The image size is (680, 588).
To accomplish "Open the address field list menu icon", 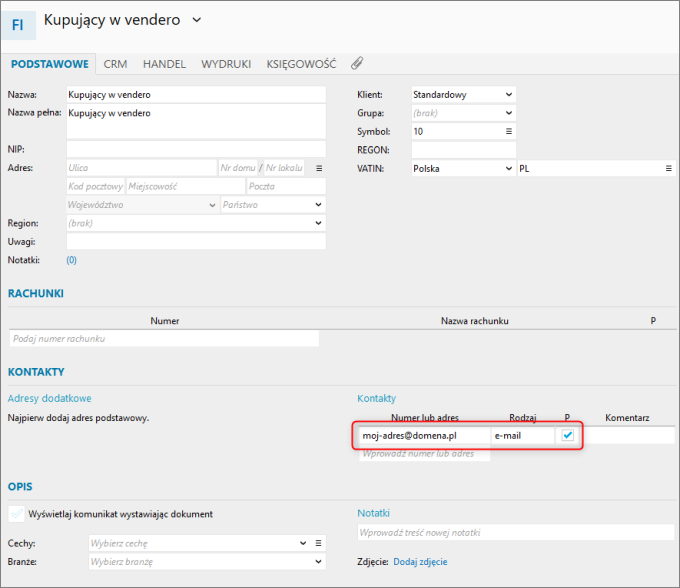I will (319, 168).
